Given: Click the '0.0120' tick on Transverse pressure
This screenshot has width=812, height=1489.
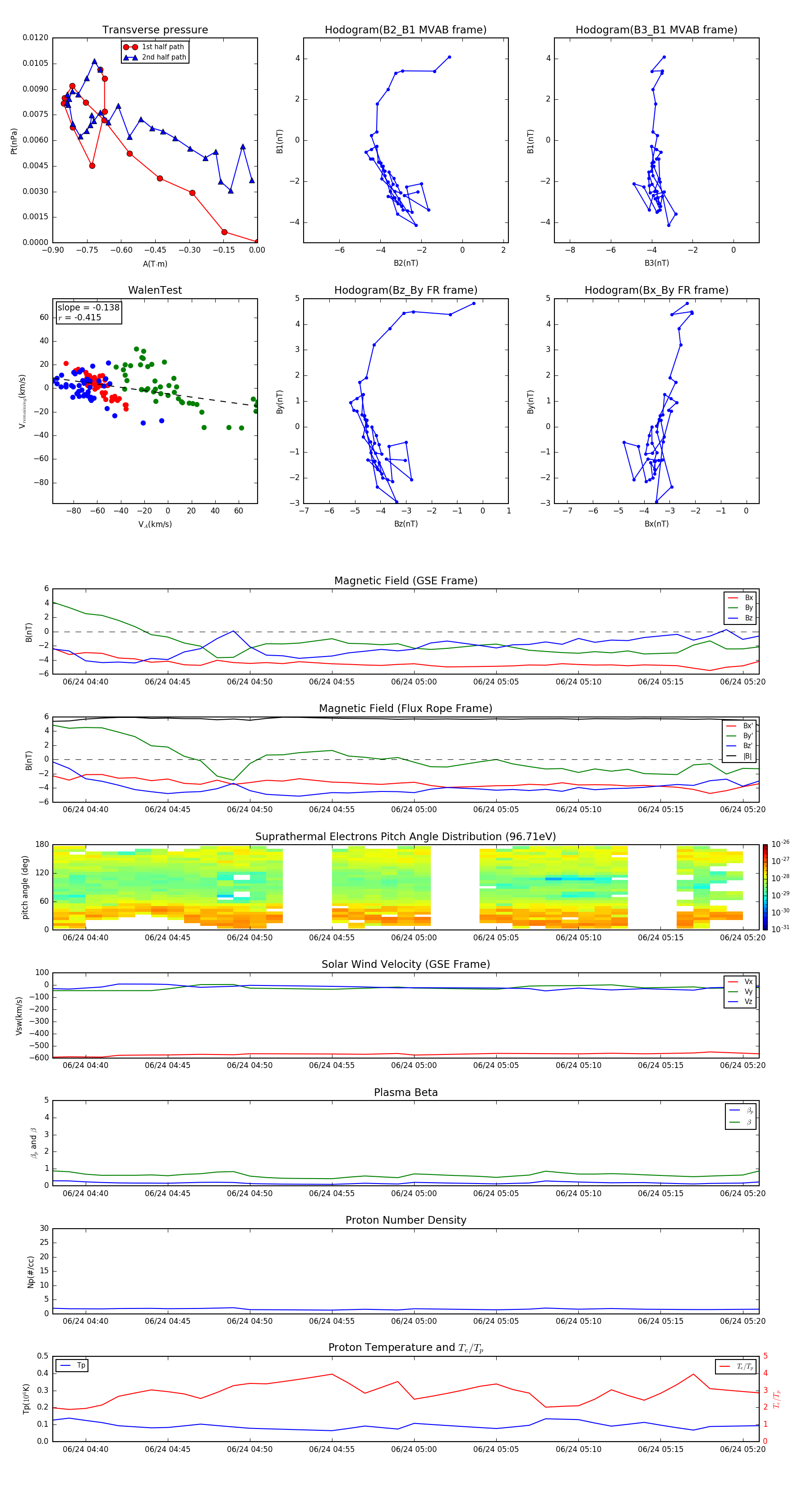Looking at the screenshot, I should (x=35, y=37).
